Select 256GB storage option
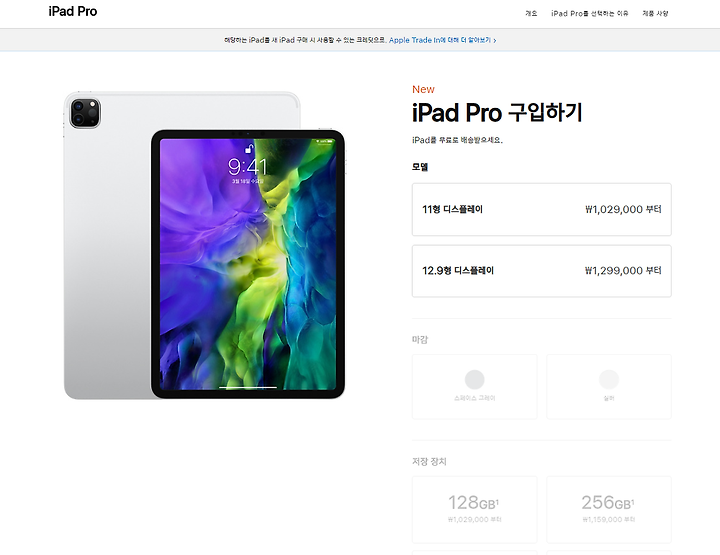Viewport: 720px width, 555px height. coord(609,510)
